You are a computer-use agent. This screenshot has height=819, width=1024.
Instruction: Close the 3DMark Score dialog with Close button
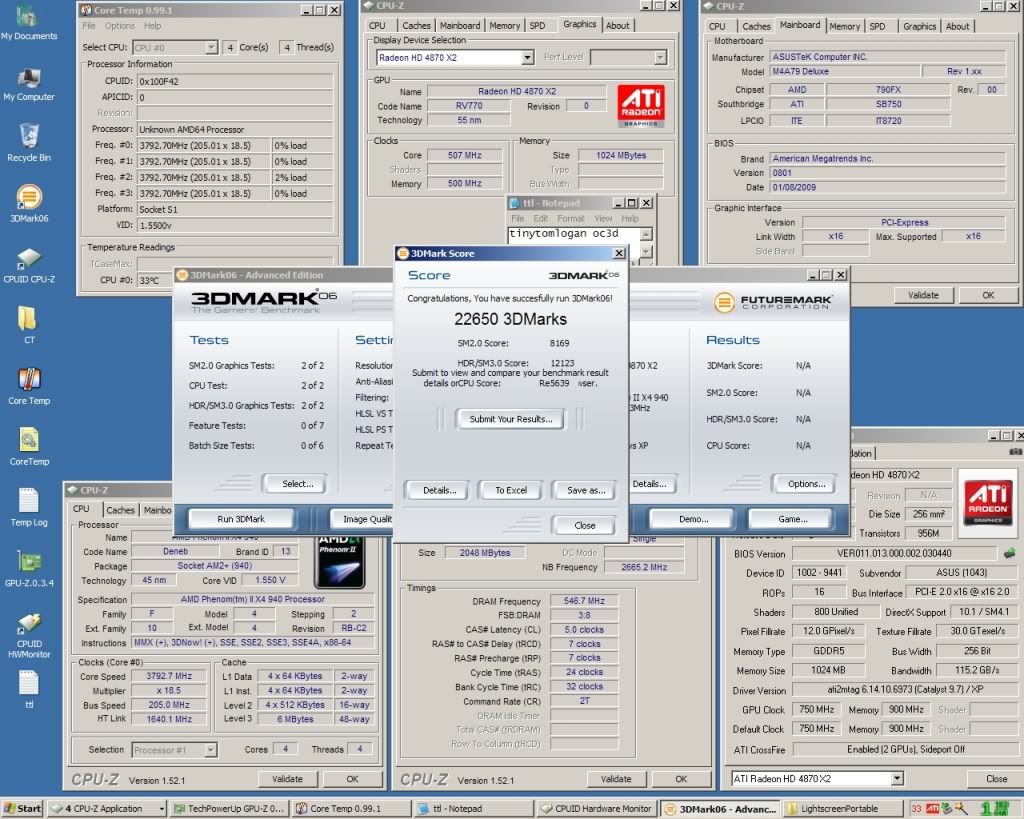point(584,525)
